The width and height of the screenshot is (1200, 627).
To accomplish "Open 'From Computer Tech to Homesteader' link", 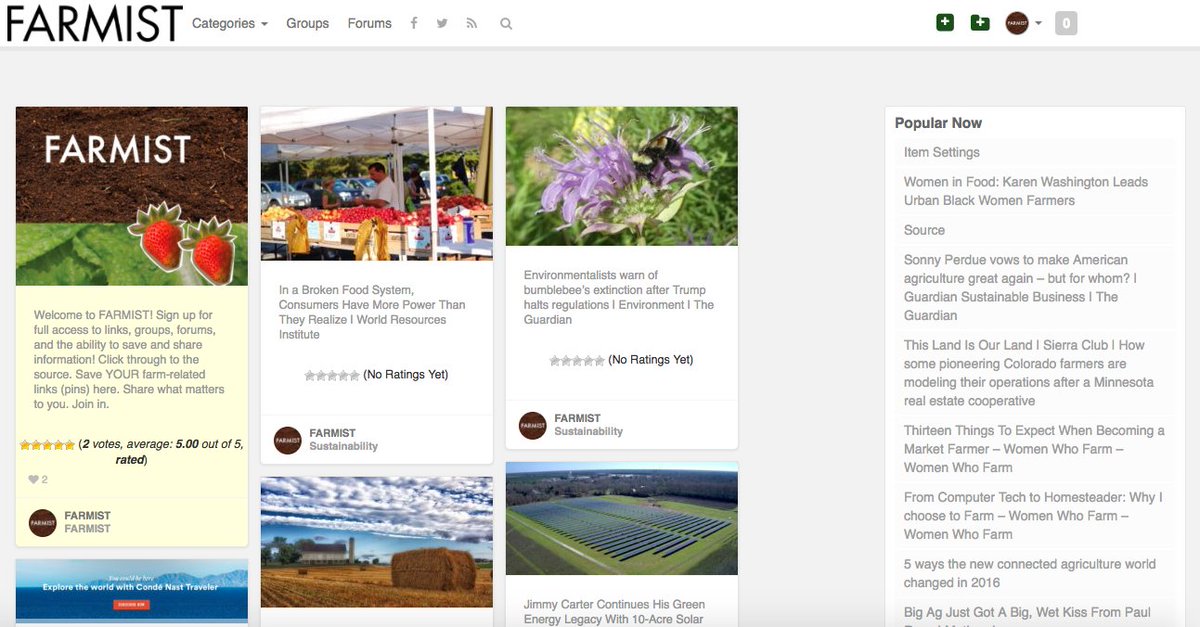I will coord(1033,515).
